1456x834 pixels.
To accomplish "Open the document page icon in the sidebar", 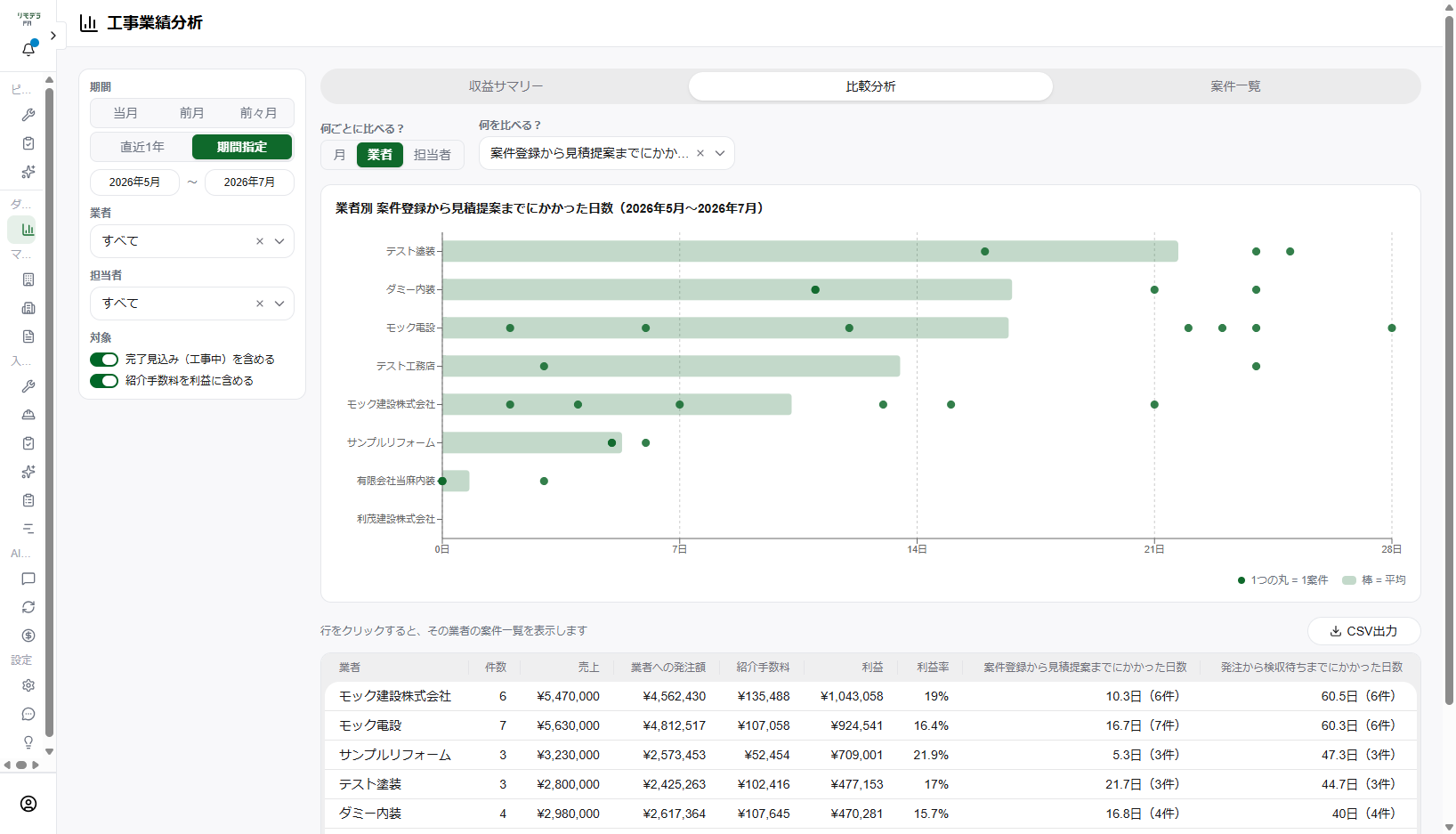I will pyautogui.click(x=28, y=336).
